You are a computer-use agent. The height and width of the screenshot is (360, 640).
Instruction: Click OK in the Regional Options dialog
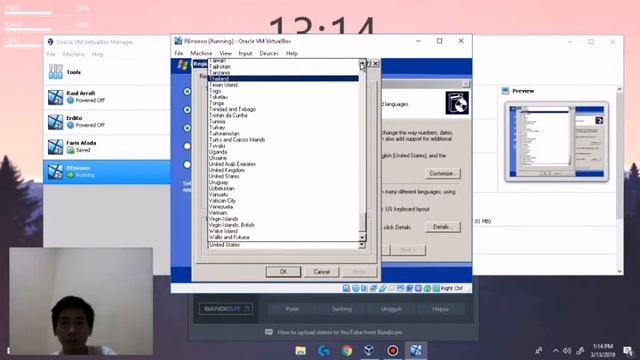coord(283,272)
